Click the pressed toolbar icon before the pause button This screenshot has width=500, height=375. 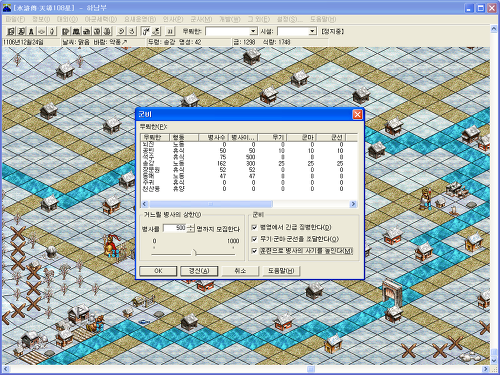coord(146,31)
